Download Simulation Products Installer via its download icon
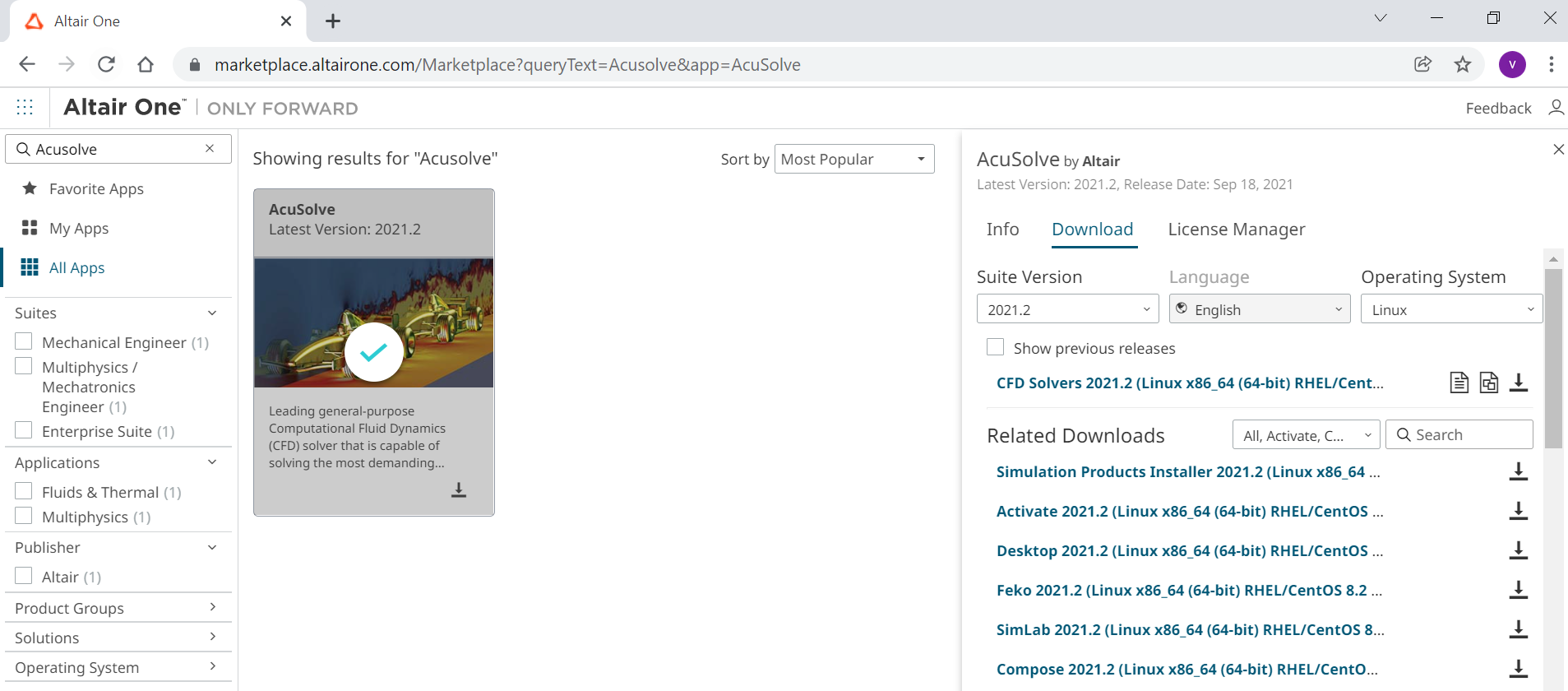Screen dimensions: 1568x691 1519,471
